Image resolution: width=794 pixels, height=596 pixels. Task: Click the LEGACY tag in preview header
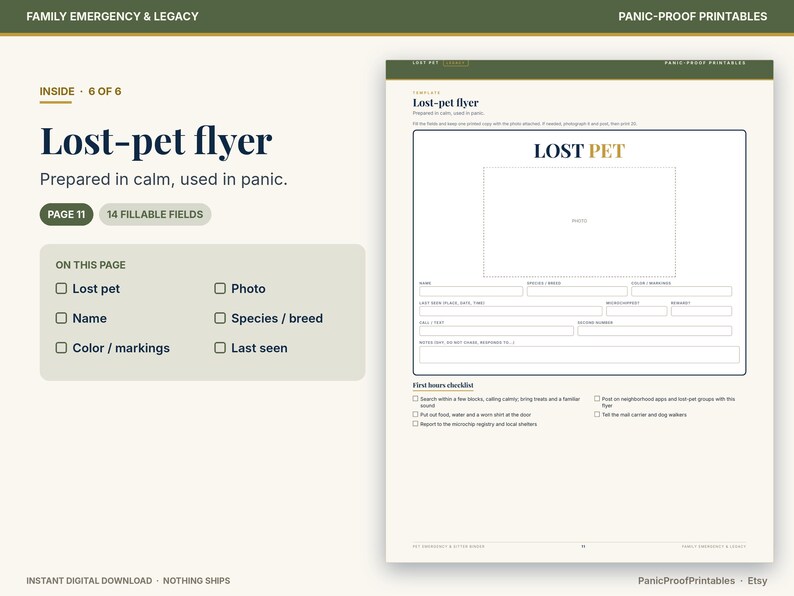456,63
